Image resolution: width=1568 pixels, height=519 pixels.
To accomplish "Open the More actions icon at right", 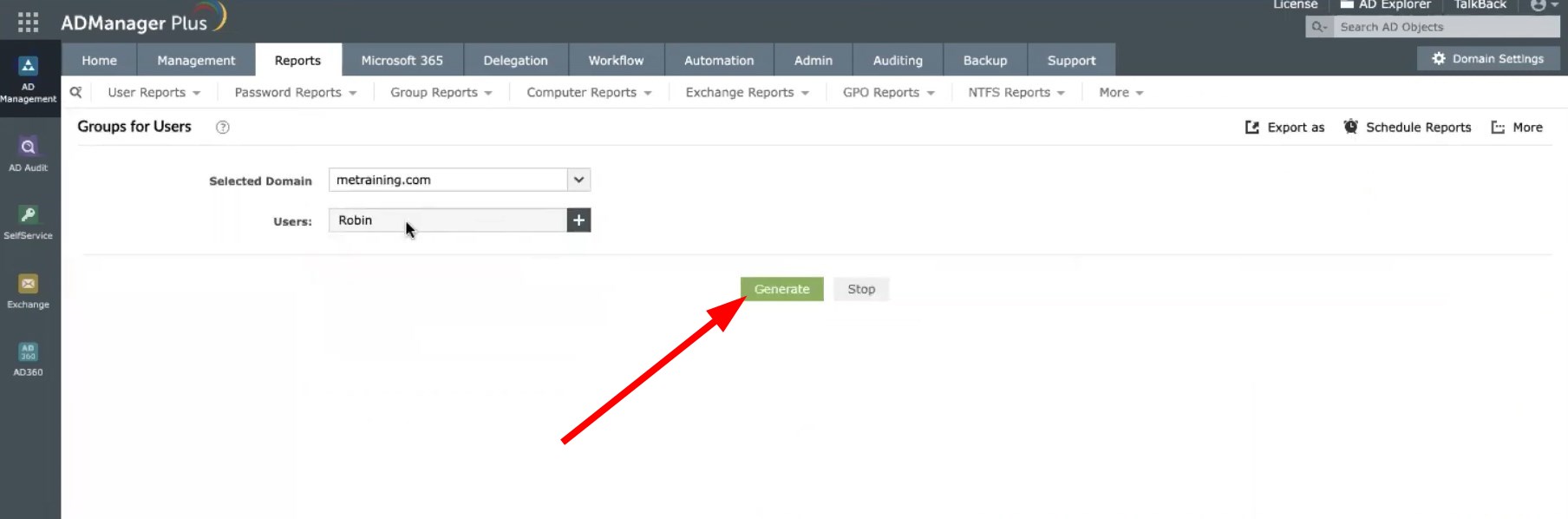I will tap(1498, 127).
